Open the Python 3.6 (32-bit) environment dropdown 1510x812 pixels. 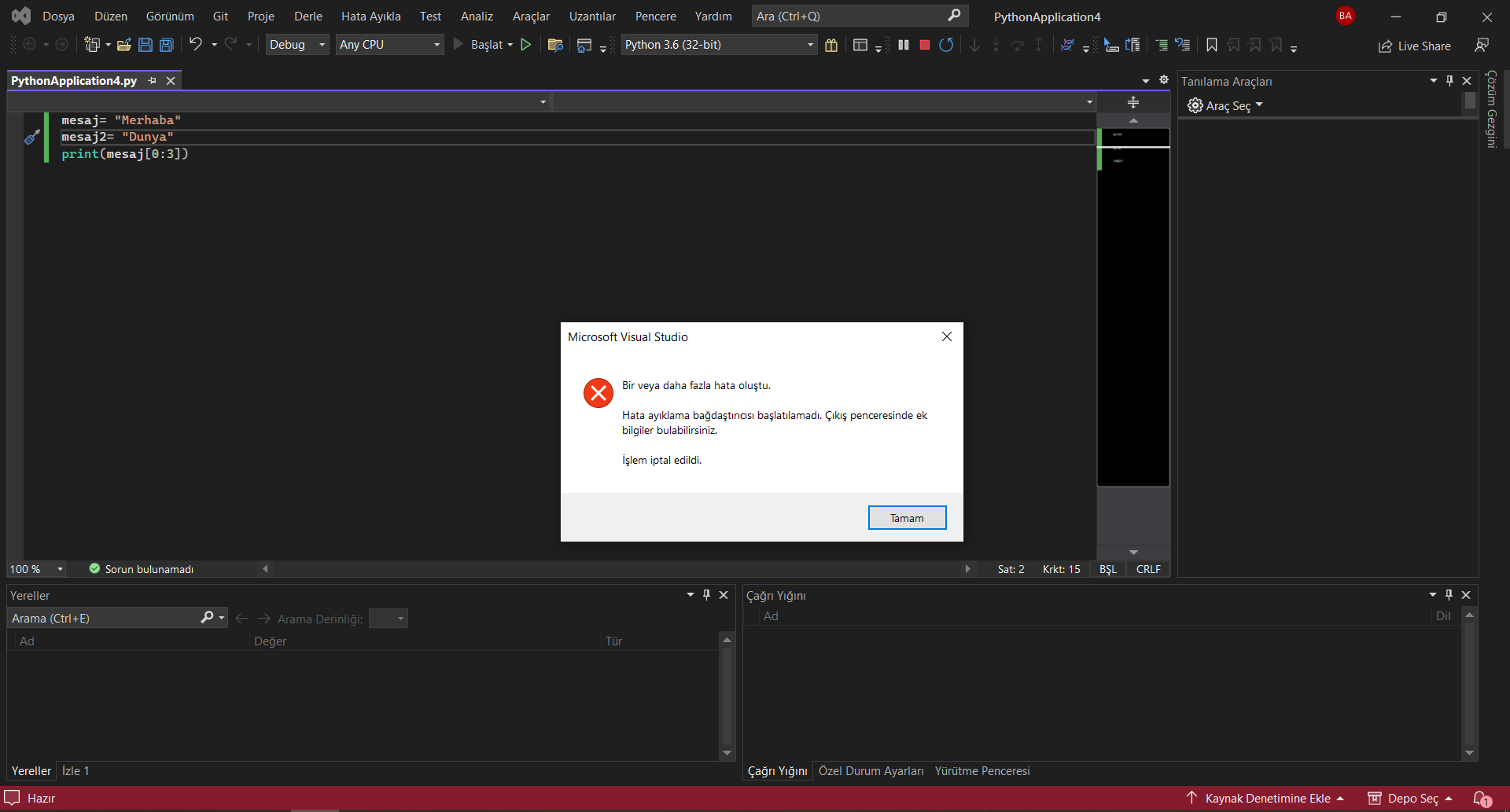(x=719, y=45)
